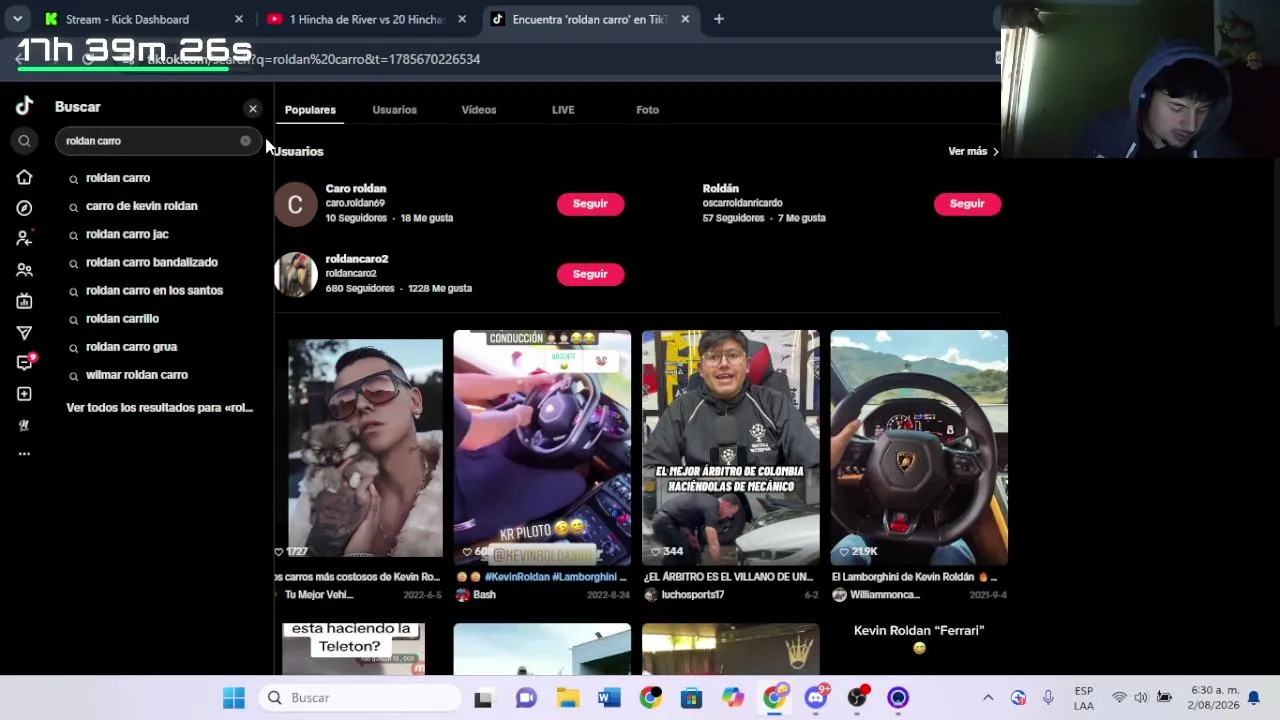Play the 'KR PILOTO' steering wheel video

click(x=542, y=448)
